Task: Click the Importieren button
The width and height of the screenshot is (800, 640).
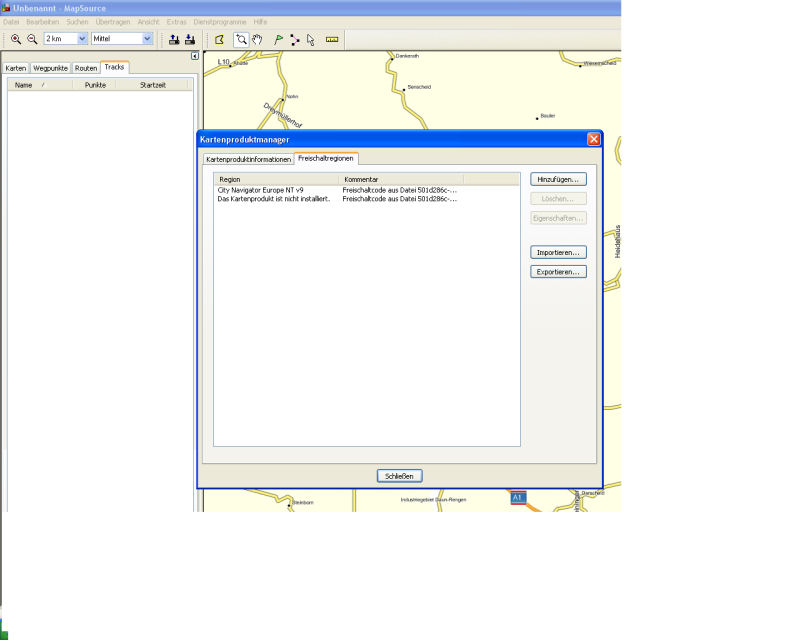Action: click(x=558, y=252)
